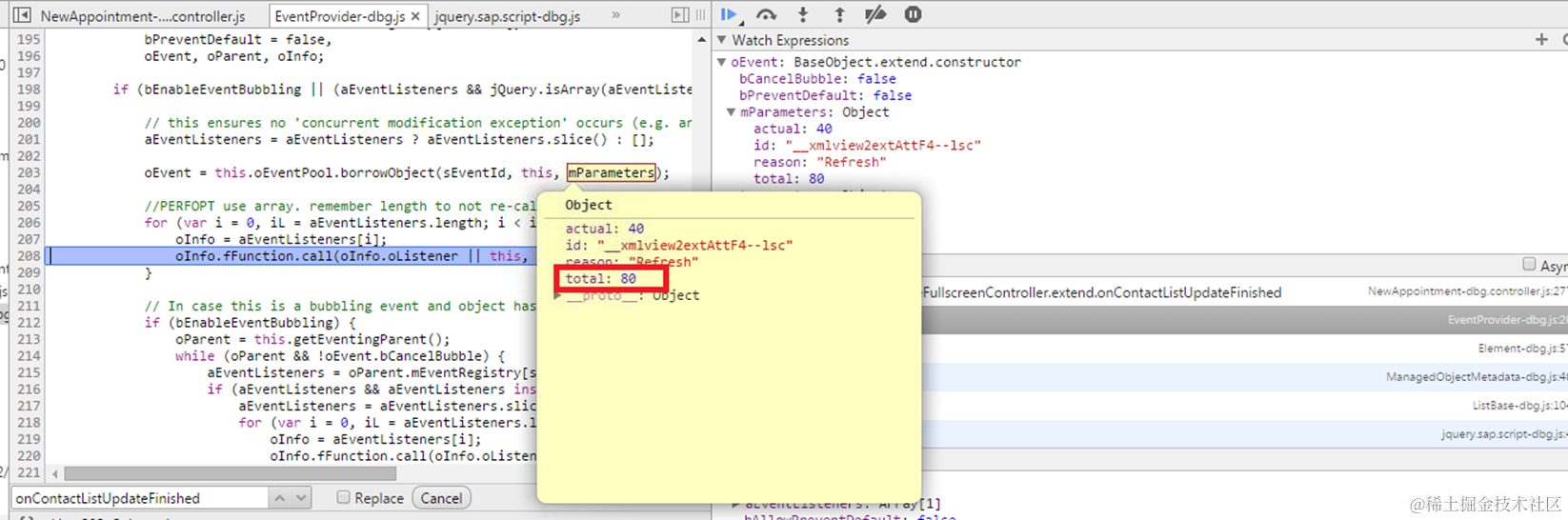The height and width of the screenshot is (520, 1568).
Task: Click the scroll-up arrow of code pane
Action: [702, 40]
